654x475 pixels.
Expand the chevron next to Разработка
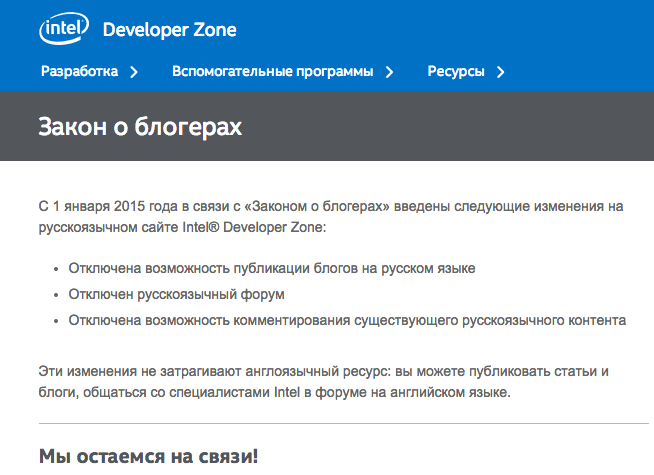click(x=134, y=72)
